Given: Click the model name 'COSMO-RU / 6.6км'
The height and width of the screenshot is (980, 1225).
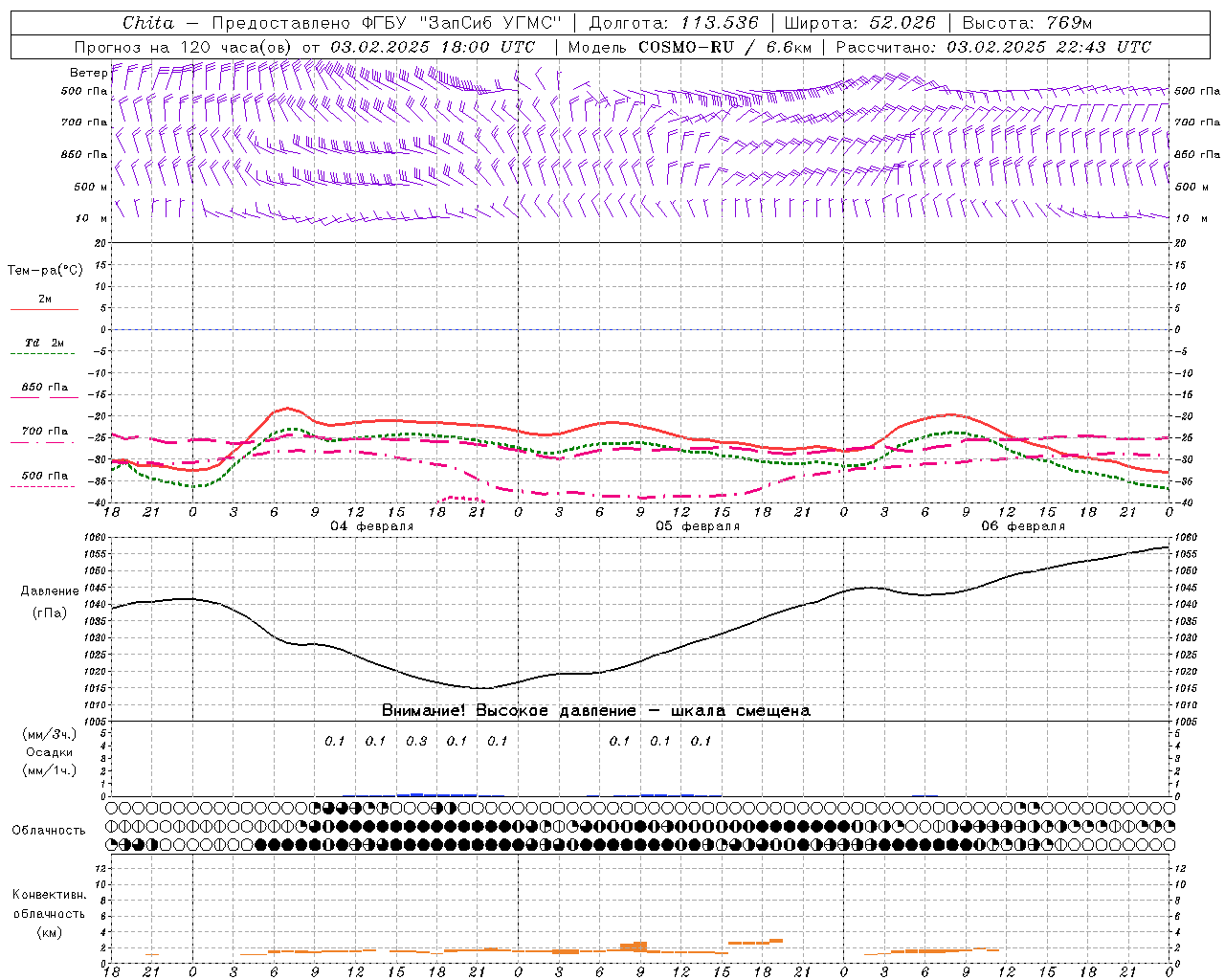Looking at the screenshot, I should click(724, 47).
